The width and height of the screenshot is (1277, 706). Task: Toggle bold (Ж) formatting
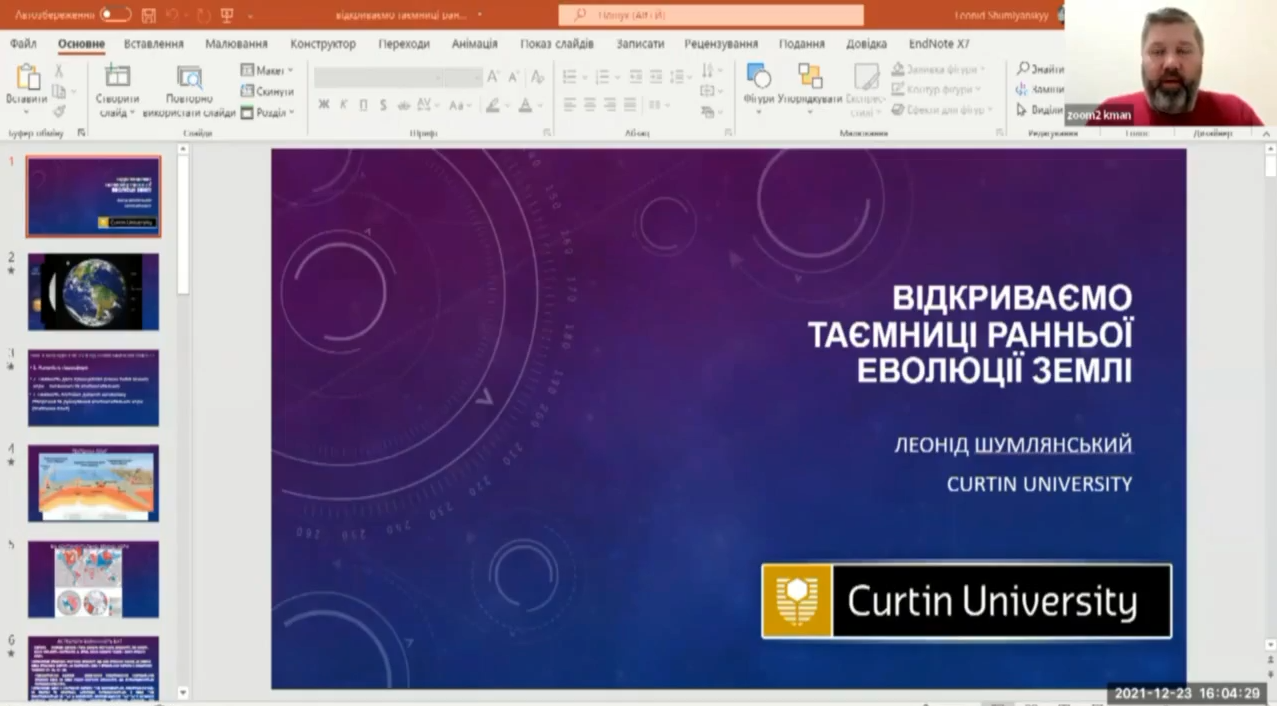pyautogui.click(x=324, y=105)
